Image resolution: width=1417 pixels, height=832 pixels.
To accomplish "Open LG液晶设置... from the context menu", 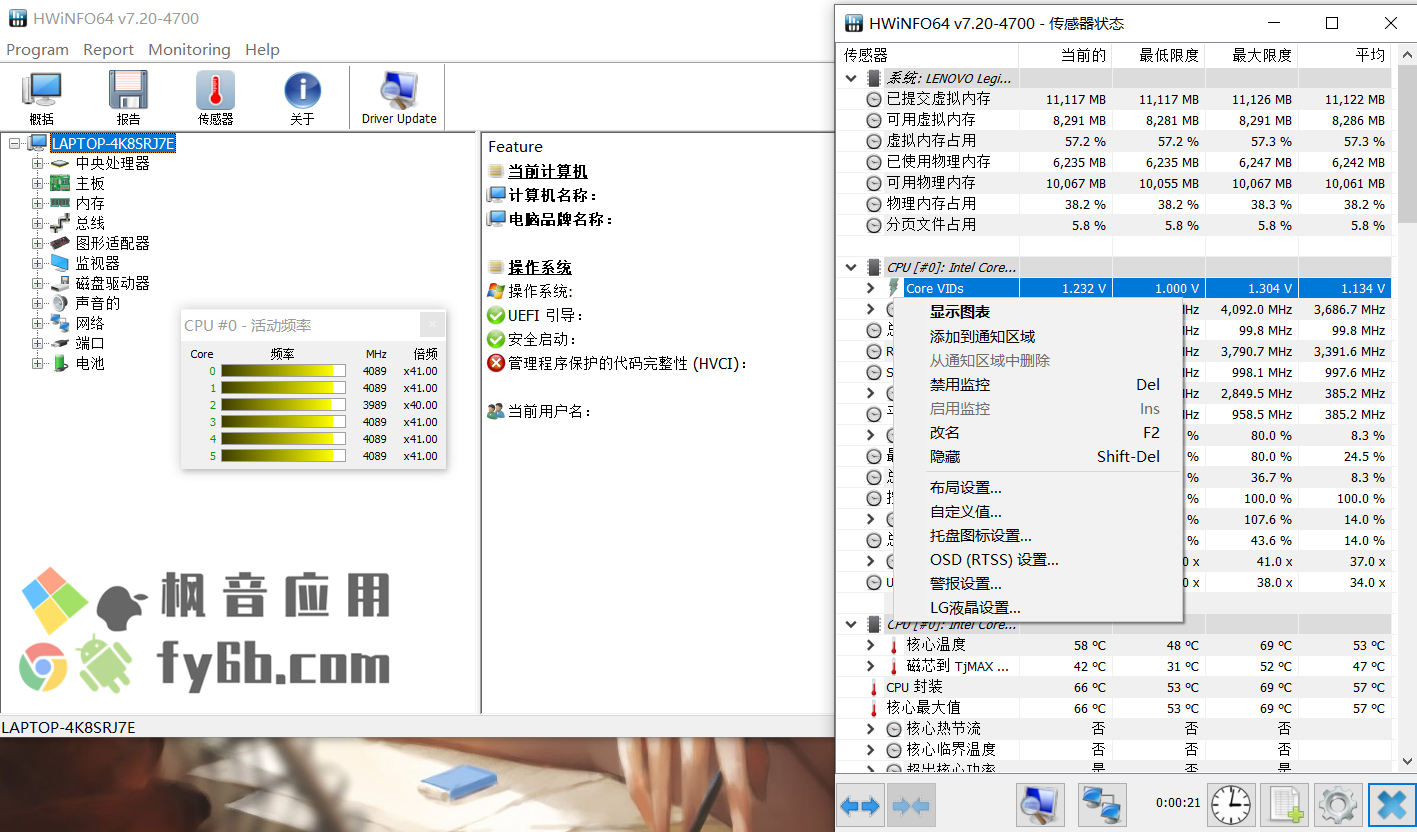I will click(1037, 607).
